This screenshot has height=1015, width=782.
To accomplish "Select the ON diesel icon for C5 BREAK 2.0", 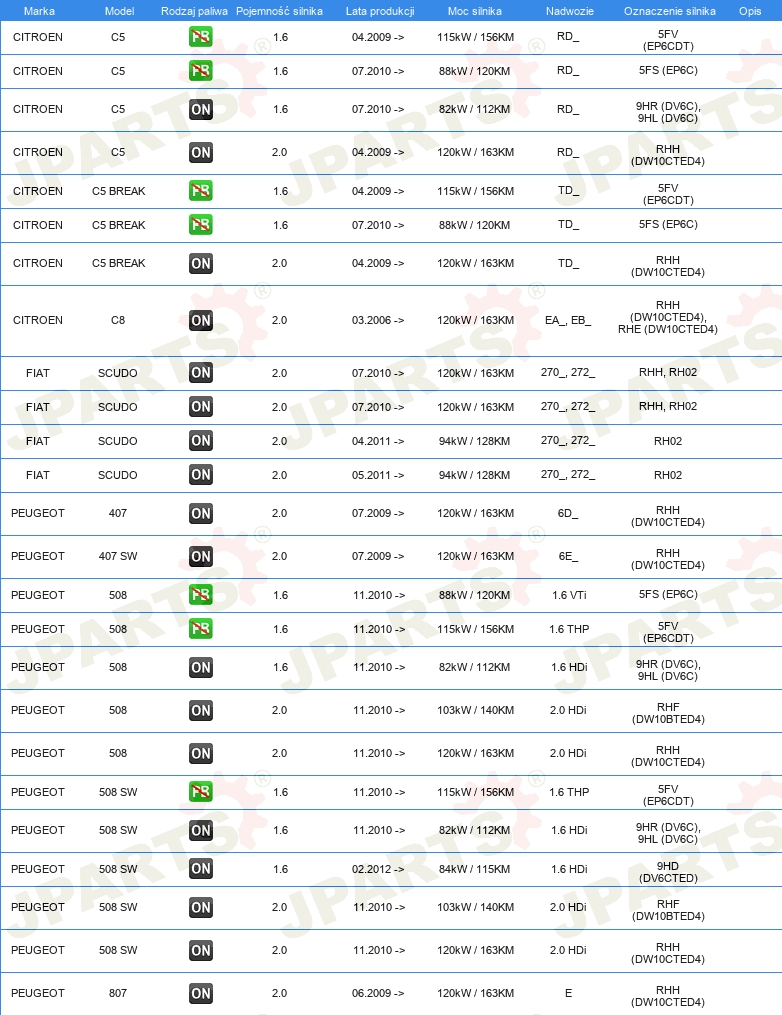I will (201, 263).
